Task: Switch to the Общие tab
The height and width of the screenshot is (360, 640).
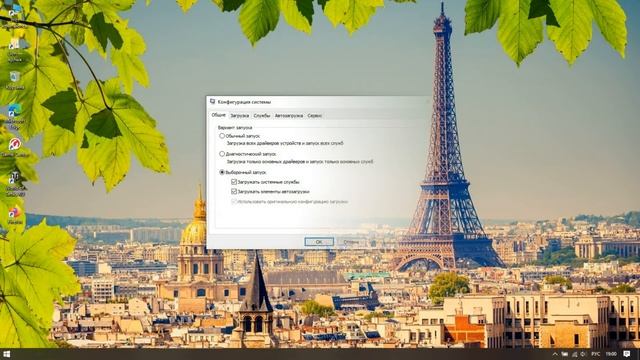Action: pyautogui.click(x=218, y=115)
